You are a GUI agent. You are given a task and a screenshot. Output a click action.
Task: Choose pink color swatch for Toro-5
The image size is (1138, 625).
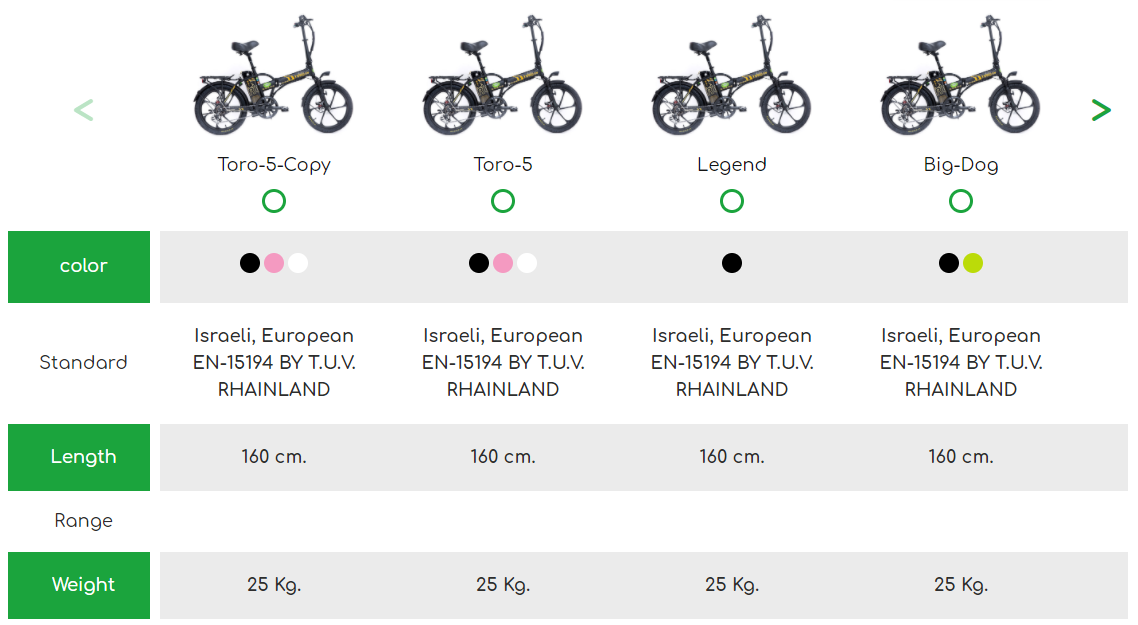coord(503,263)
